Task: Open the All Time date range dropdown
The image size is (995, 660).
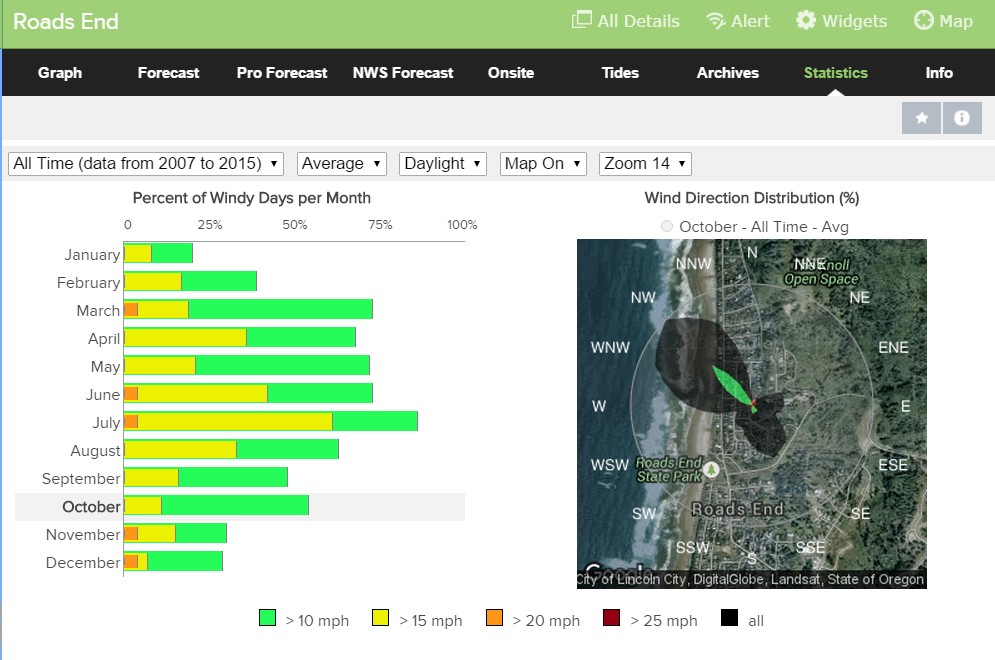Action: (146, 163)
